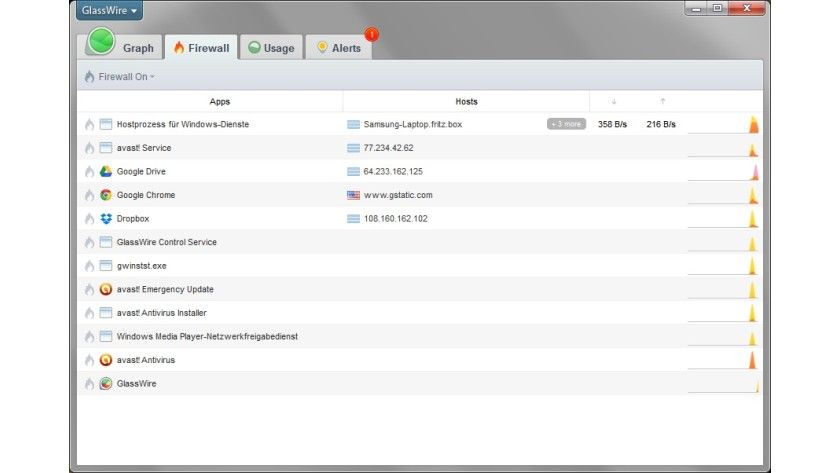Screen dimensions: 840x473
Task: Select the gwinstst.exe app name
Action: (141, 266)
